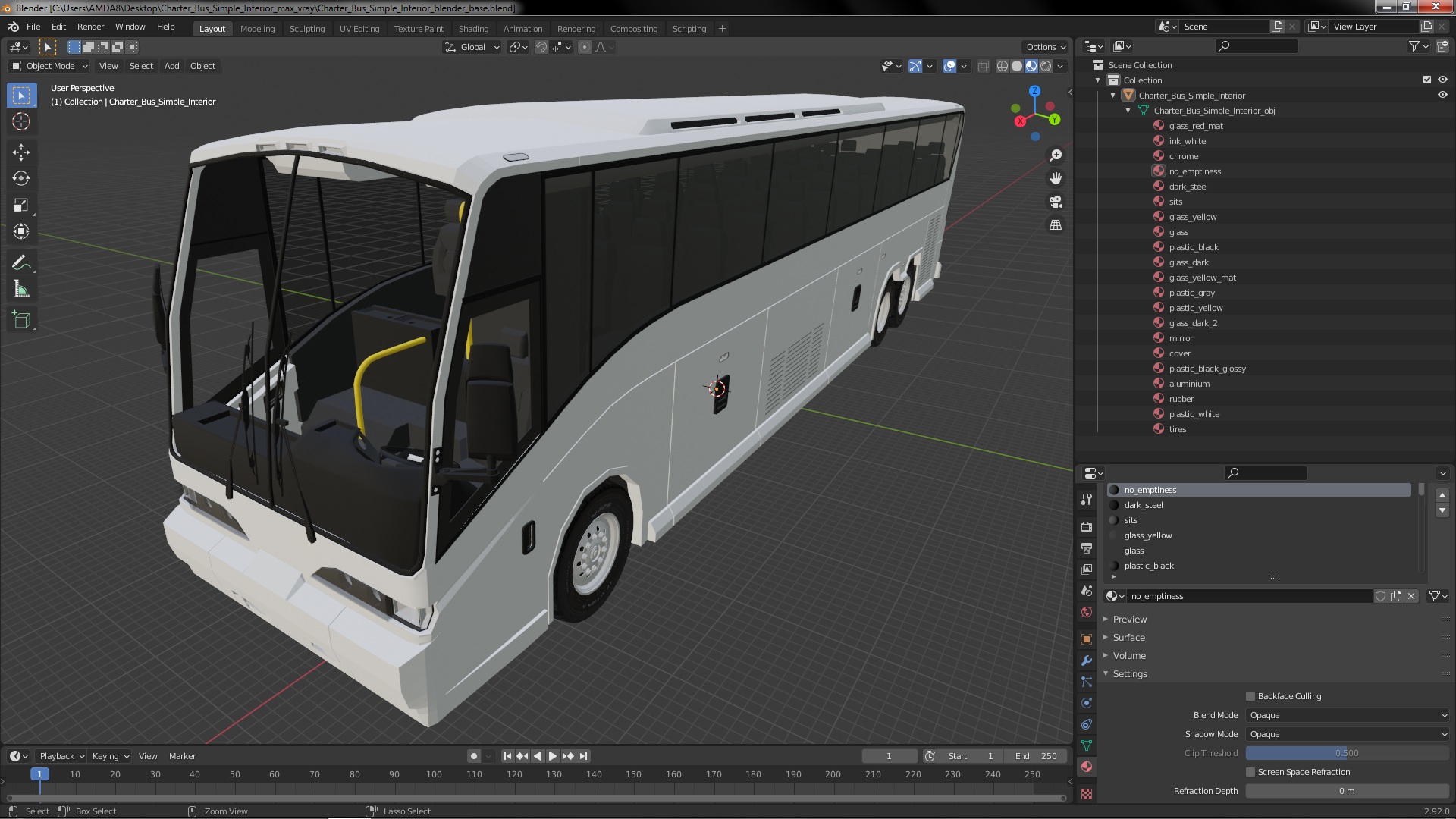
Task: Choose the Add Cube tool
Action: coord(21,320)
